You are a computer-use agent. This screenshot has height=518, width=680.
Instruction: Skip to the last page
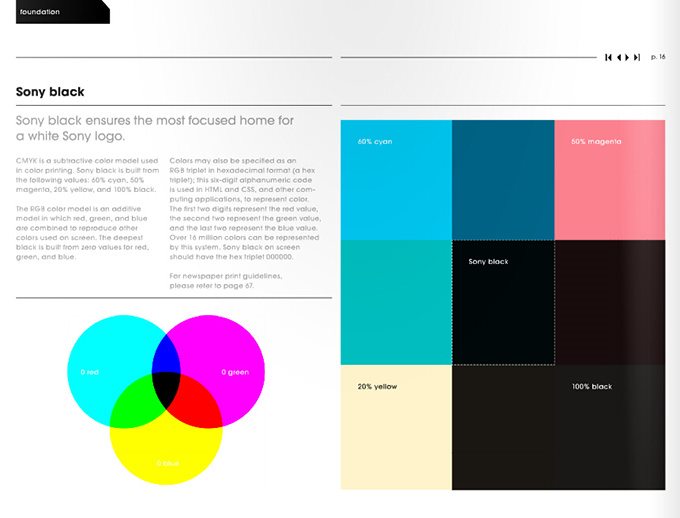coord(638,57)
